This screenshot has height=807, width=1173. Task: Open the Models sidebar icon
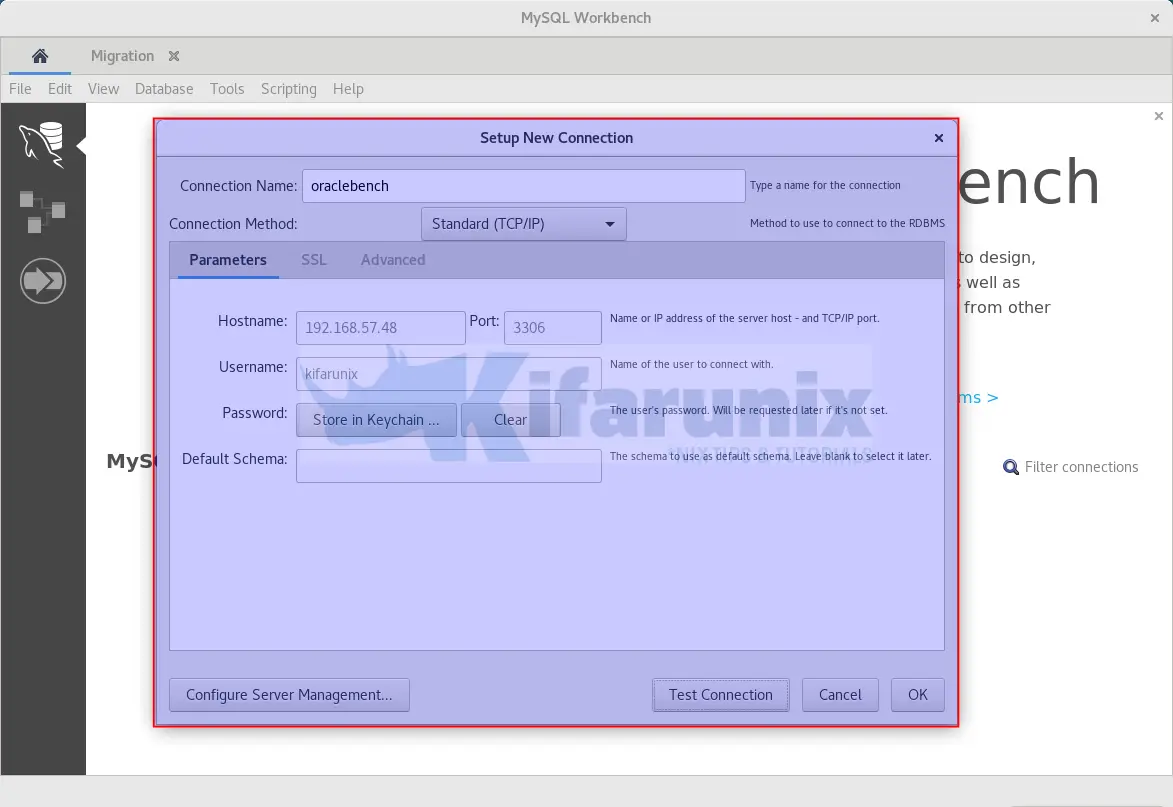click(42, 211)
